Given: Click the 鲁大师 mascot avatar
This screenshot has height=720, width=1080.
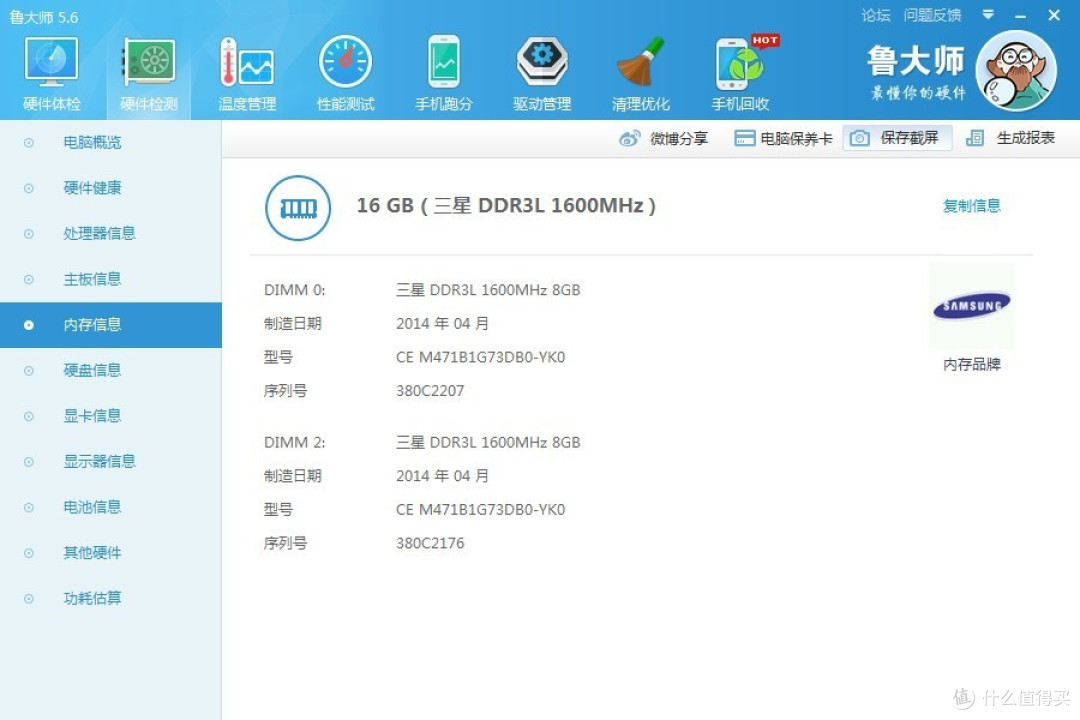Looking at the screenshot, I should 1016,70.
